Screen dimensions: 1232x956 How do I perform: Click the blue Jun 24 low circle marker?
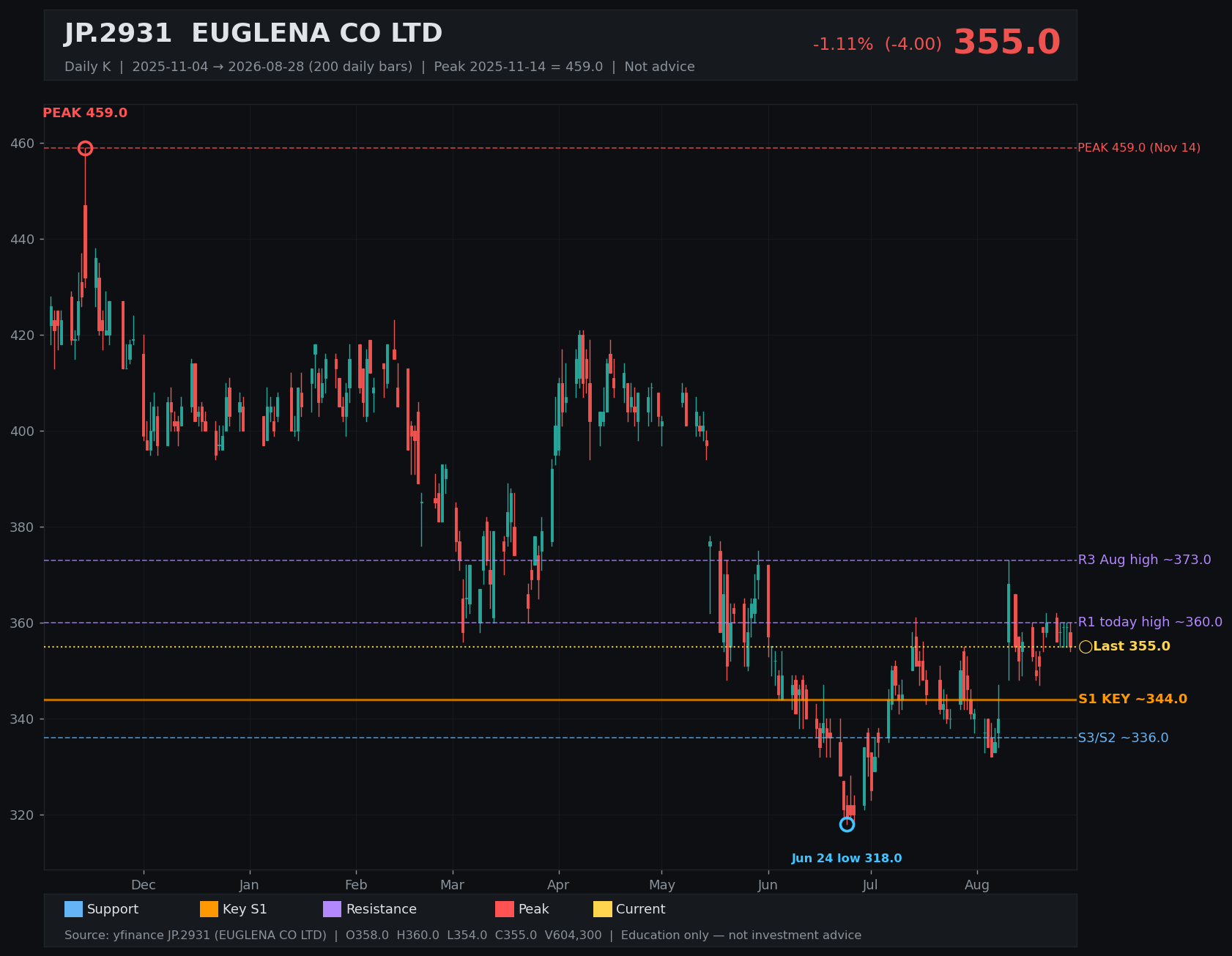[847, 824]
